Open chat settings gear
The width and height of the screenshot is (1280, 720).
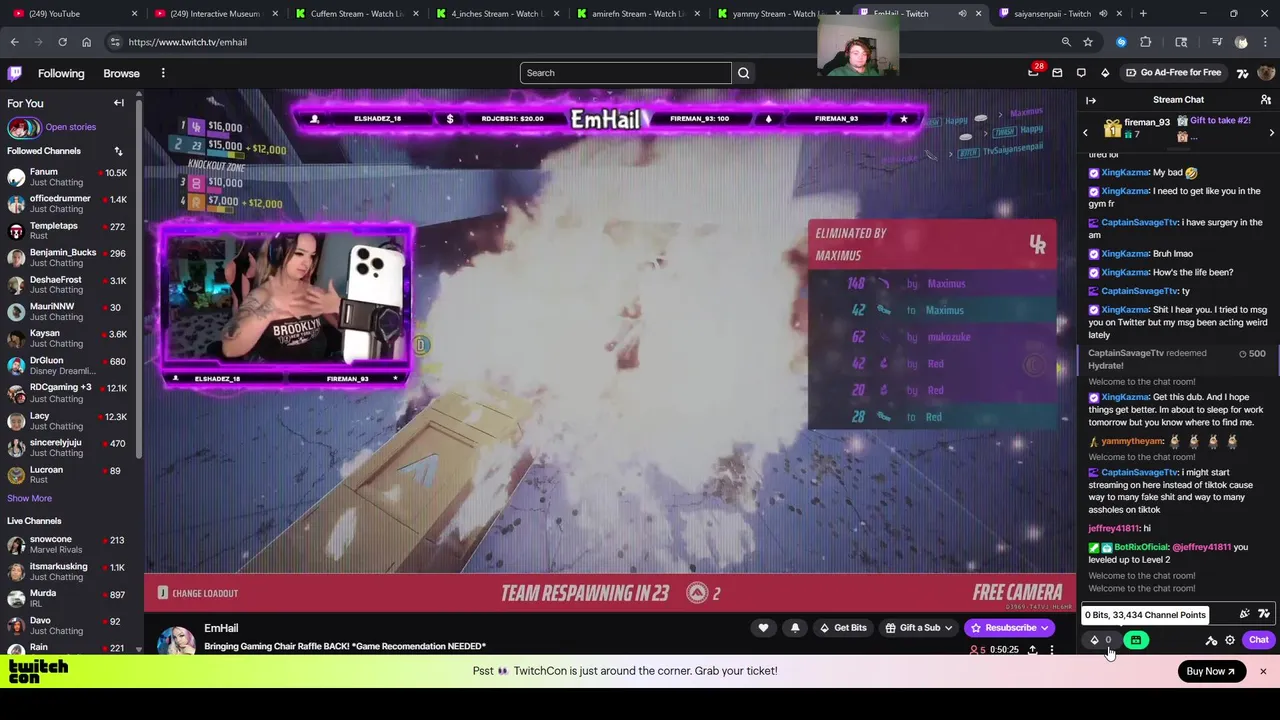click(1230, 640)
